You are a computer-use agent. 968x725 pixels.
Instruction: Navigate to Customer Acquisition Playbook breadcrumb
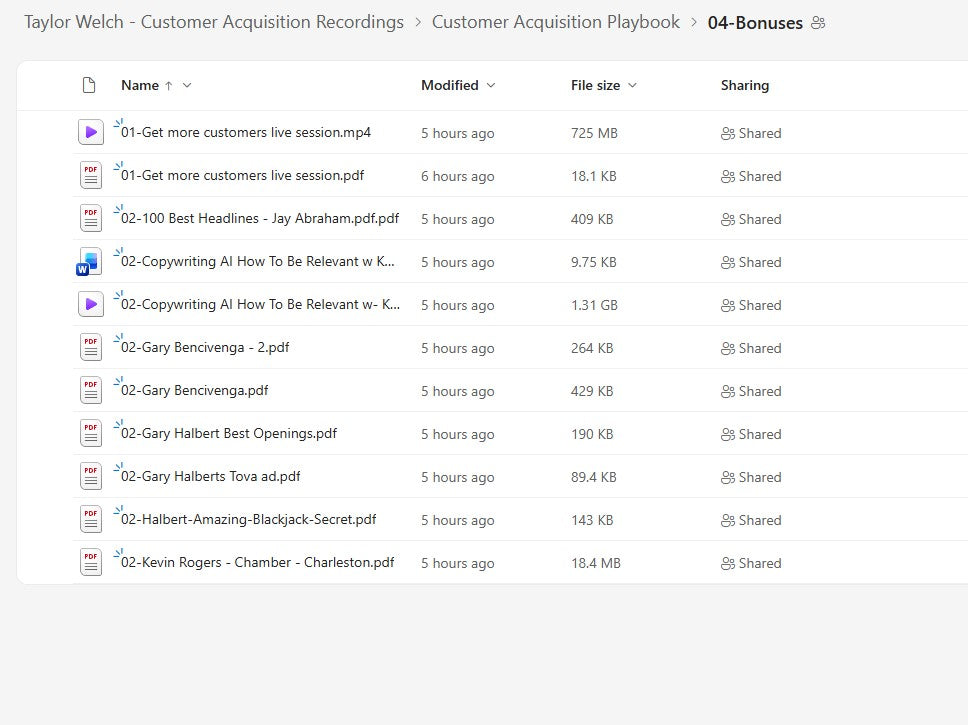click(555, 21)
